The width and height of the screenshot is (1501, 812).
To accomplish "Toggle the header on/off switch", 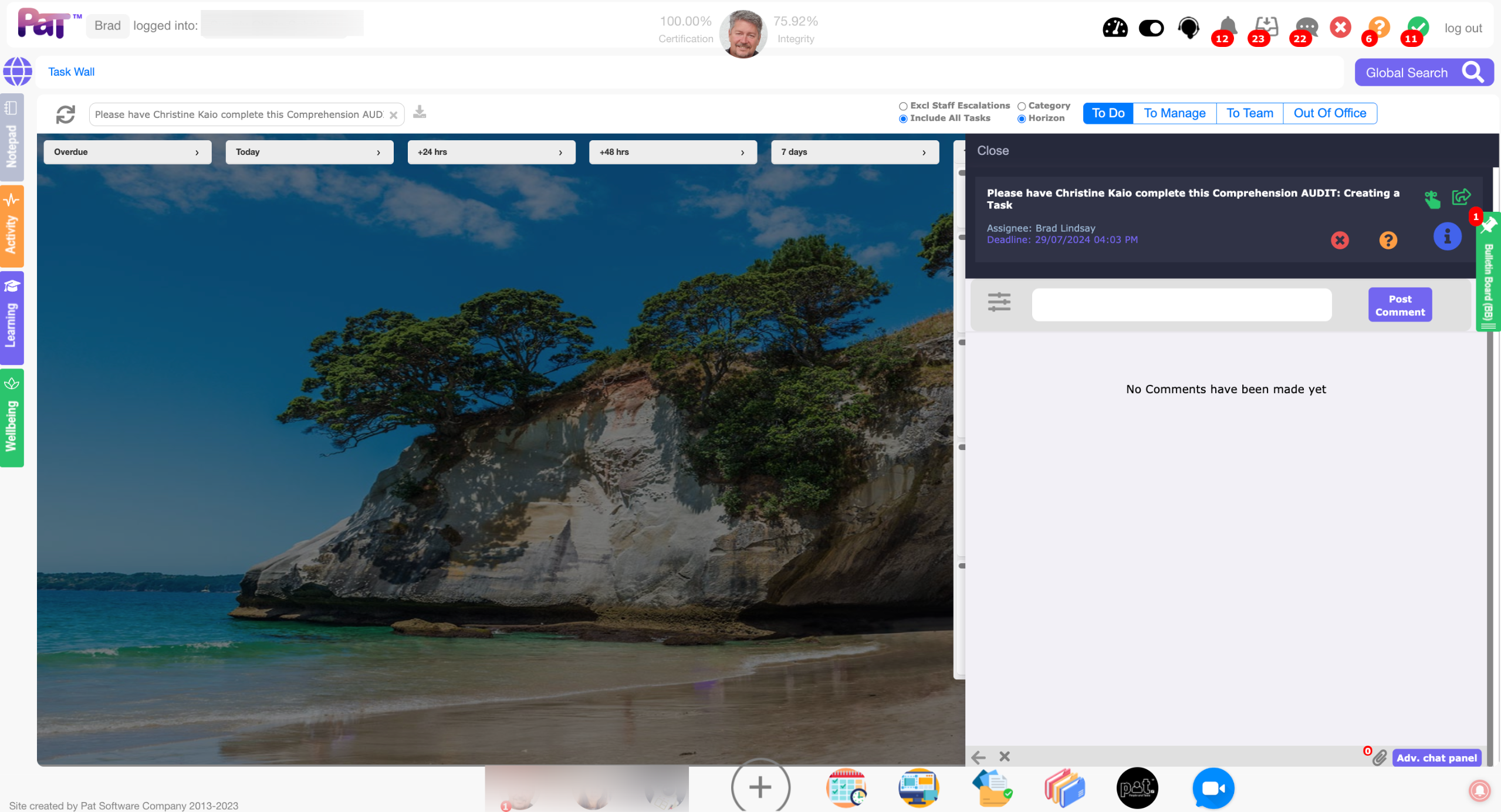I will pos(1151,28).
